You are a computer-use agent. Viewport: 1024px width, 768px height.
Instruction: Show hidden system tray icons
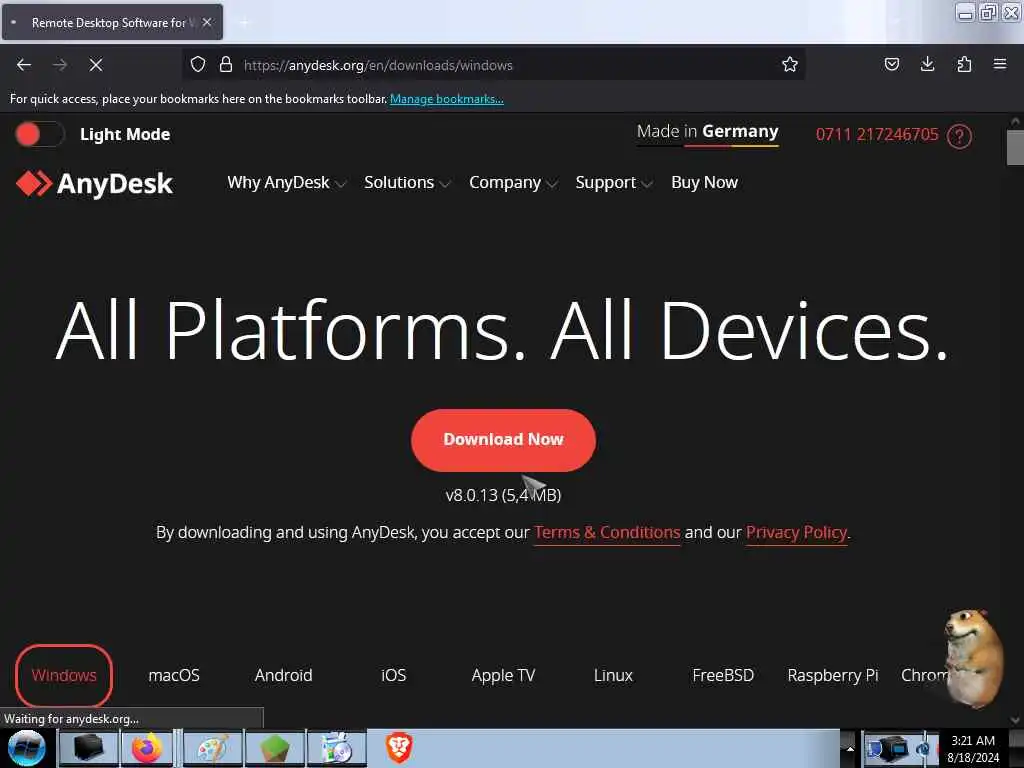(850, 748)
